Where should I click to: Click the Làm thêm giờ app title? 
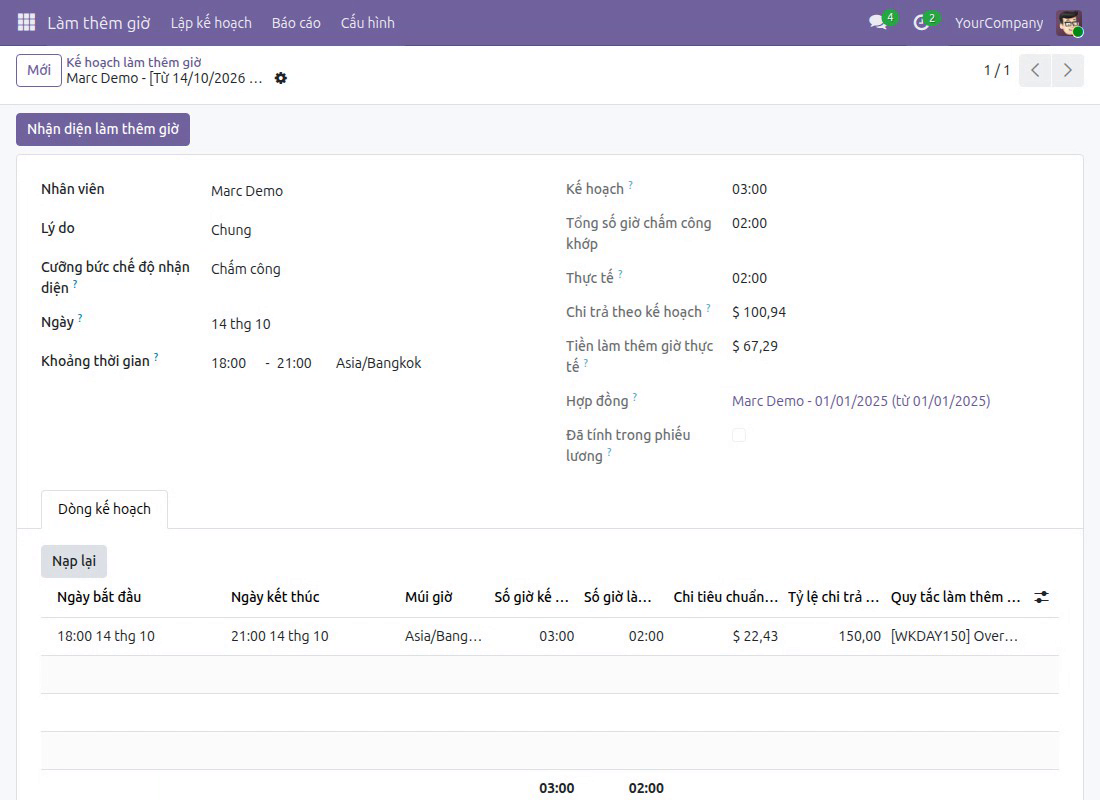click(99, 22)
